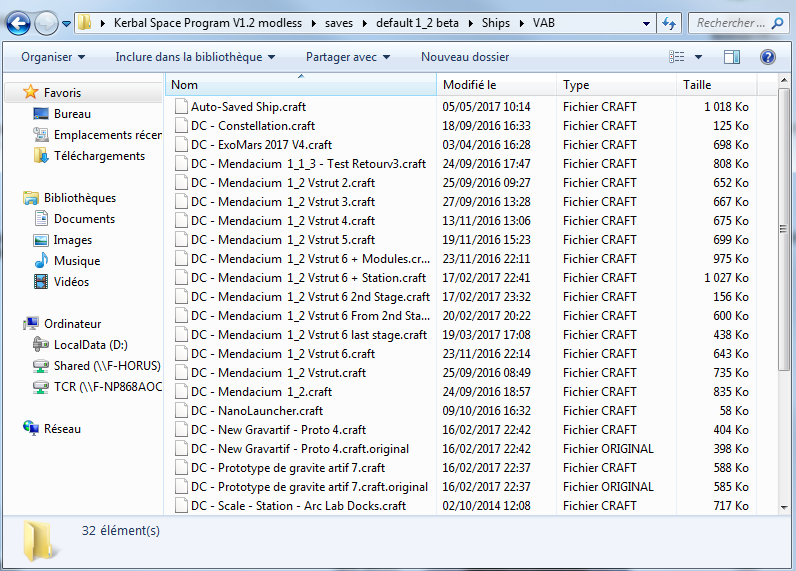Open Documents library
Image resolution: width=796 pixels, height=571 pixels.
coord(84,219)
